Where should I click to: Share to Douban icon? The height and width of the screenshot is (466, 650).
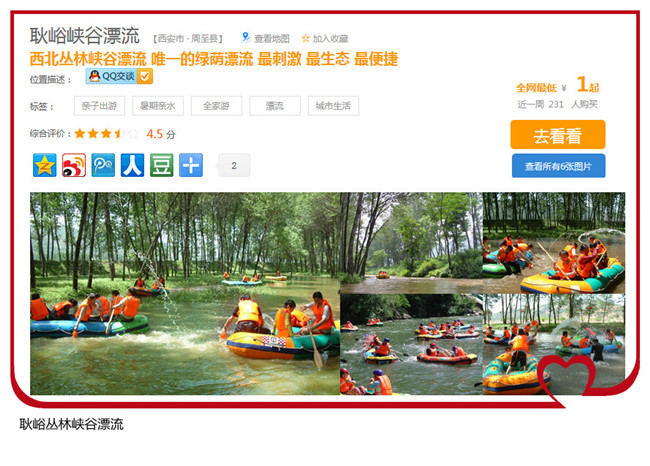tap(162, 165)
